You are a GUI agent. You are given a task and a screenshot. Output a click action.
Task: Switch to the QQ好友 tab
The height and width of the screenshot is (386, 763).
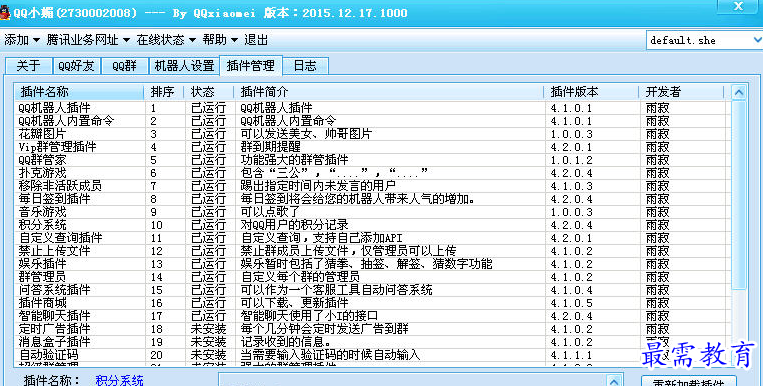[76, 66]
